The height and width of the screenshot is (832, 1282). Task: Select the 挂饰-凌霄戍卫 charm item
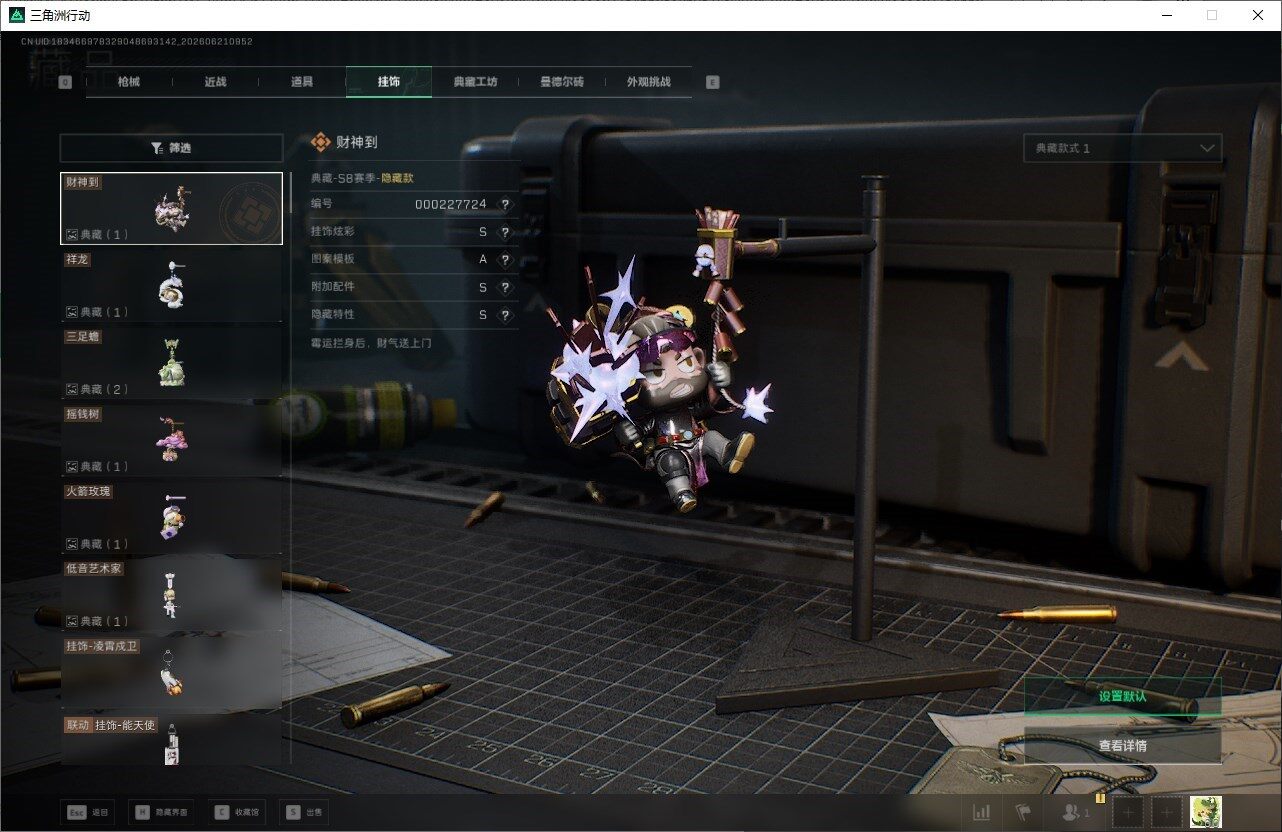tap(171, 672)
